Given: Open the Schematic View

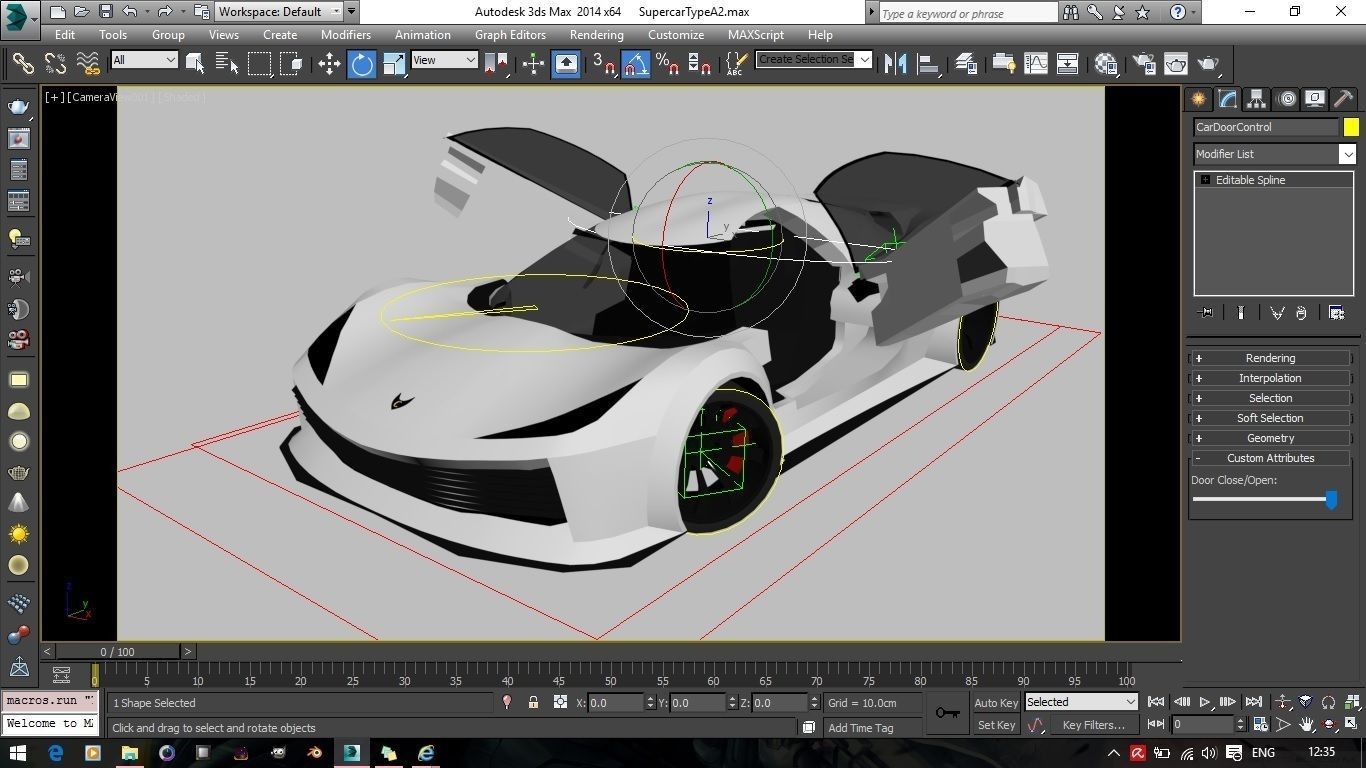Looking at the screenshot, I should pyautogui.click(x=1067, y=63).
